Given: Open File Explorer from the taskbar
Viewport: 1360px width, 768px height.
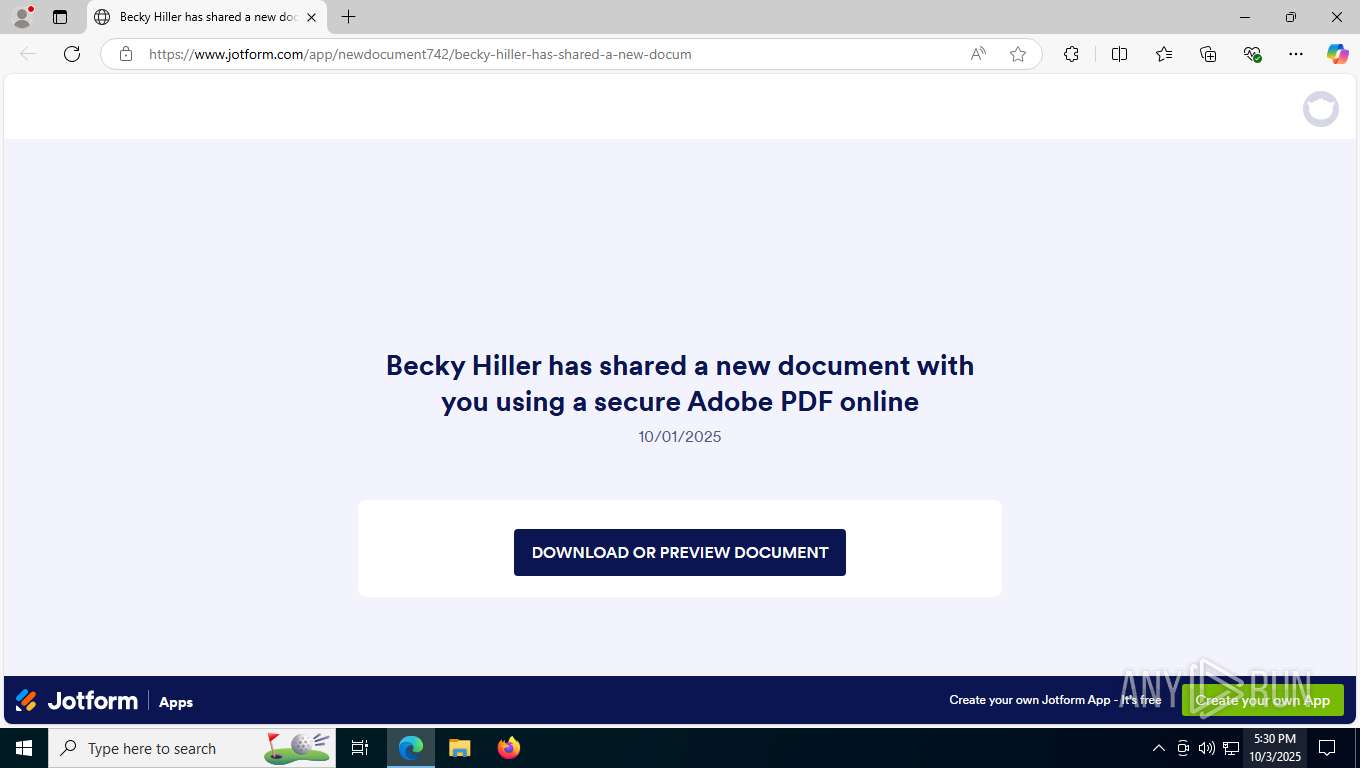Looking at the screenshot, I should (x=459, y=748).
